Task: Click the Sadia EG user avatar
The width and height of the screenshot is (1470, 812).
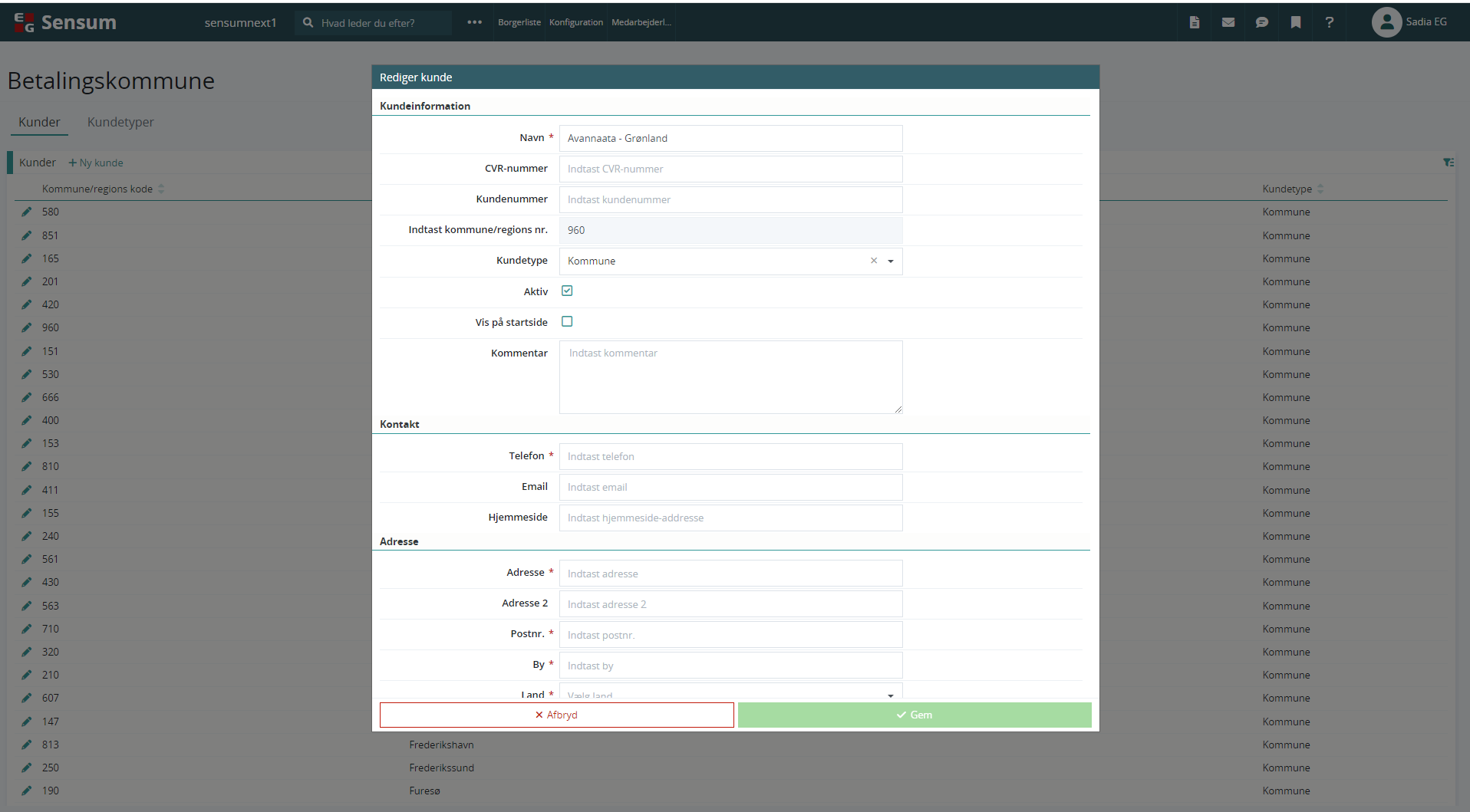Action: 1386,22
